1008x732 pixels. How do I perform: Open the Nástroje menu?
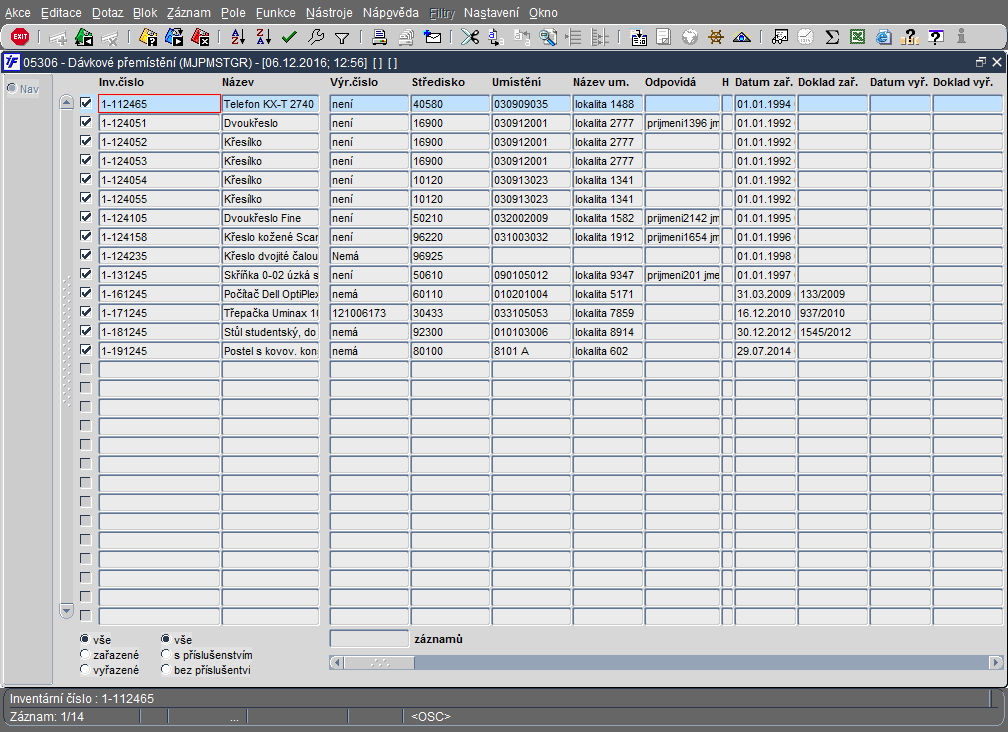pyautogui.click(x=329, y=13)
